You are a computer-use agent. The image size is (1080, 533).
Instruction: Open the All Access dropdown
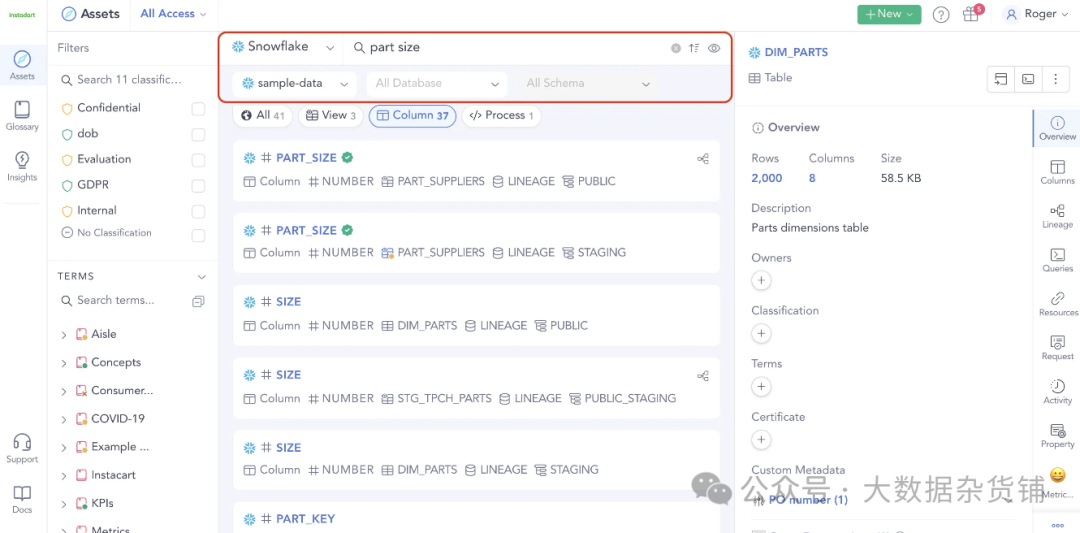point(173,14)
